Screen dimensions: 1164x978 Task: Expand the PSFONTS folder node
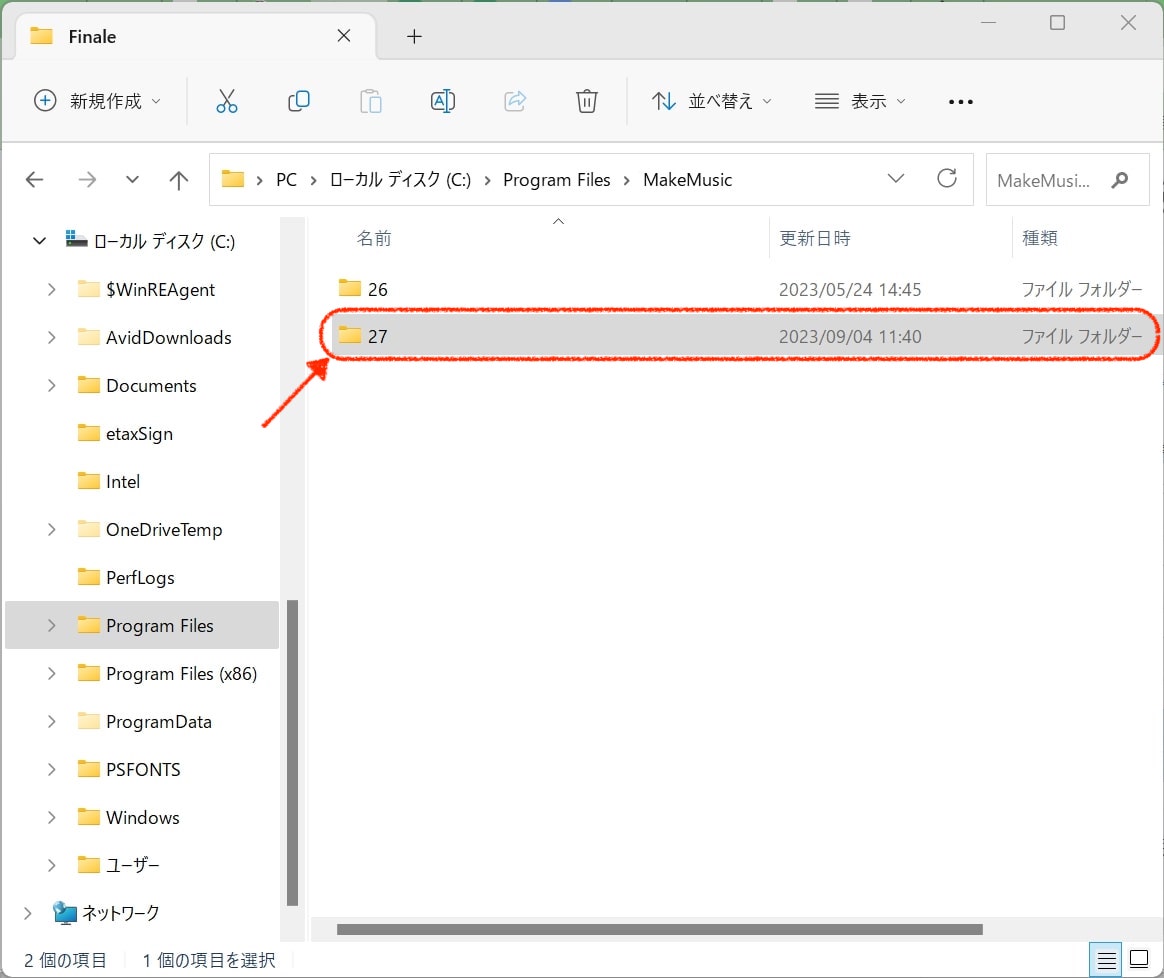coord(51,769)
